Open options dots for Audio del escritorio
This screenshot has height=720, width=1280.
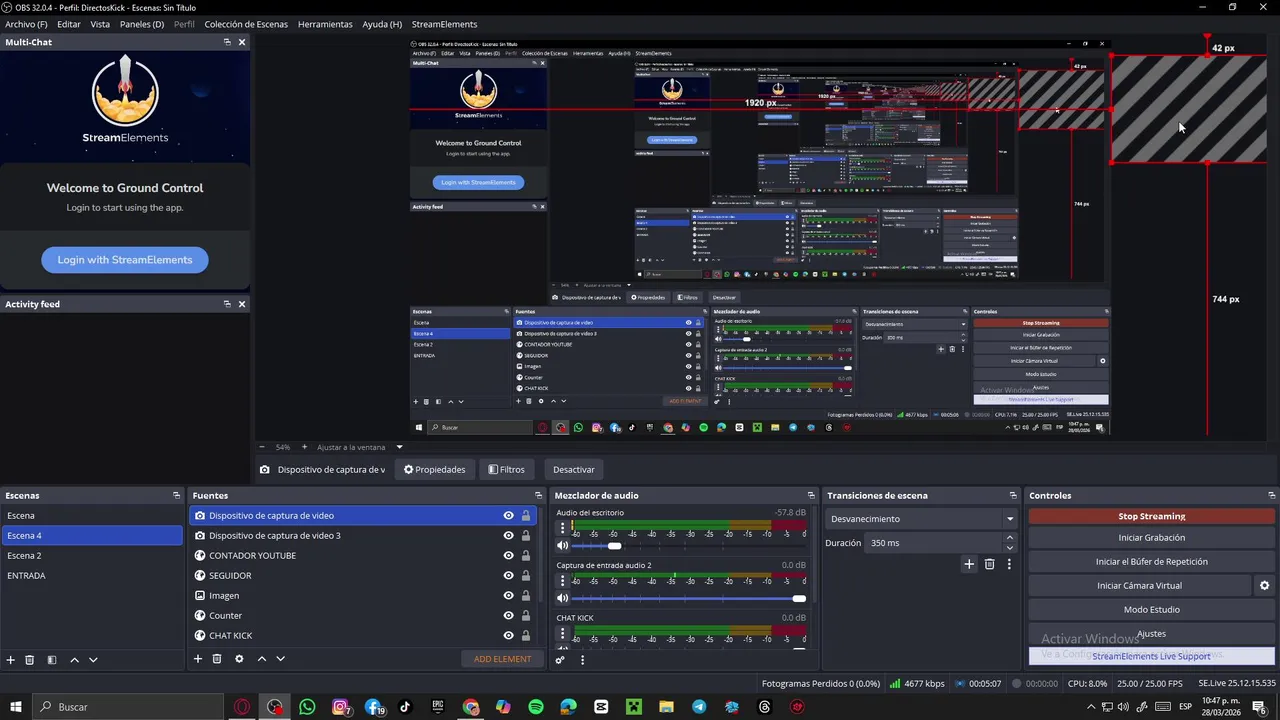point(562,528)
